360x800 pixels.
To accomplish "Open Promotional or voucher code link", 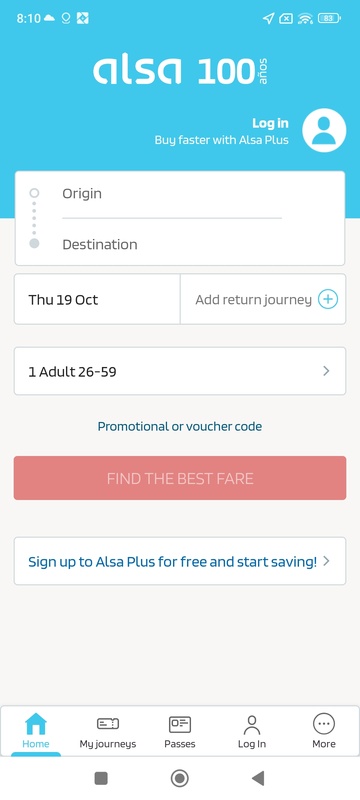I will 180,426.
